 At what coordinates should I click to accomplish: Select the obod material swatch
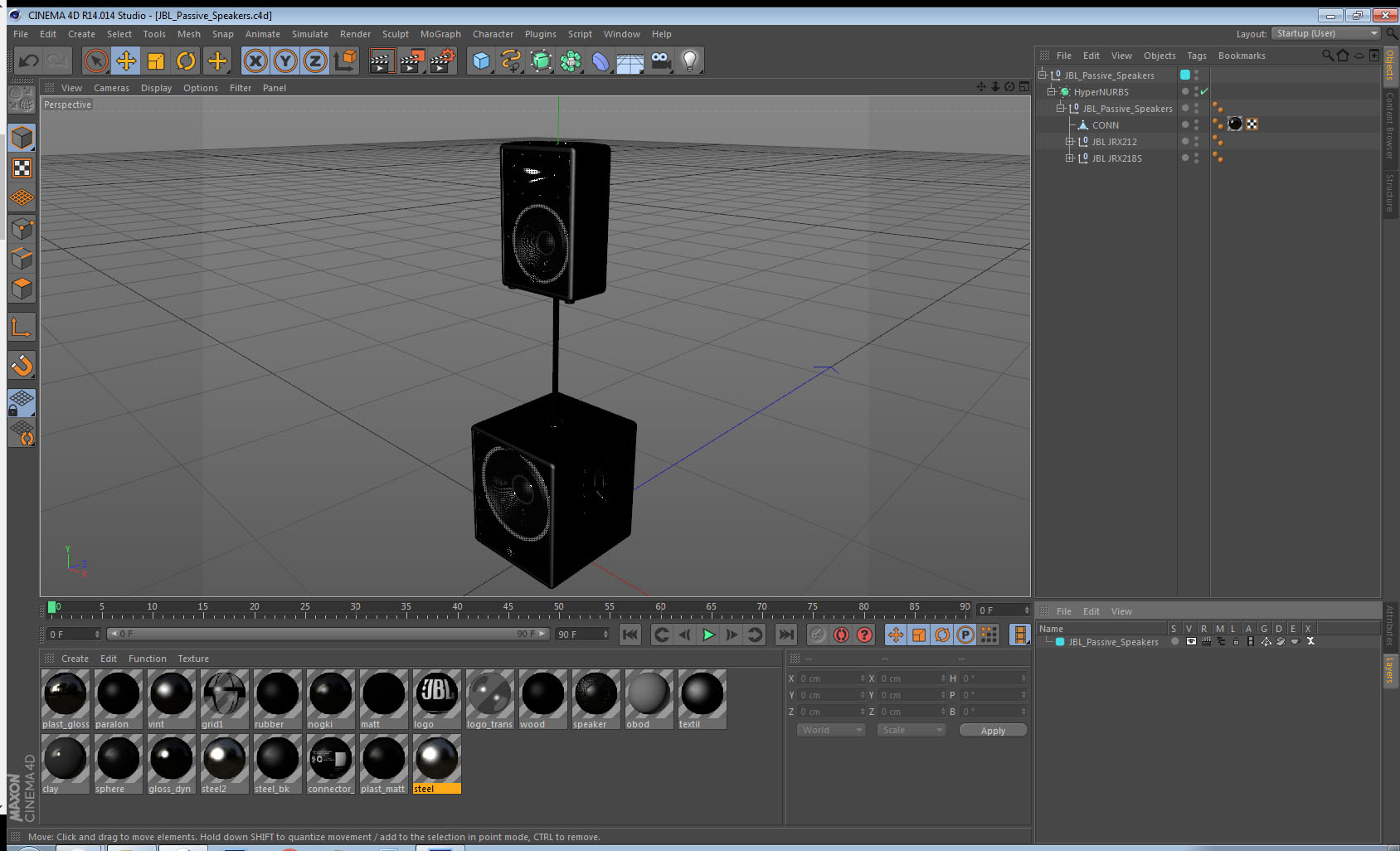tap(649, 699)
